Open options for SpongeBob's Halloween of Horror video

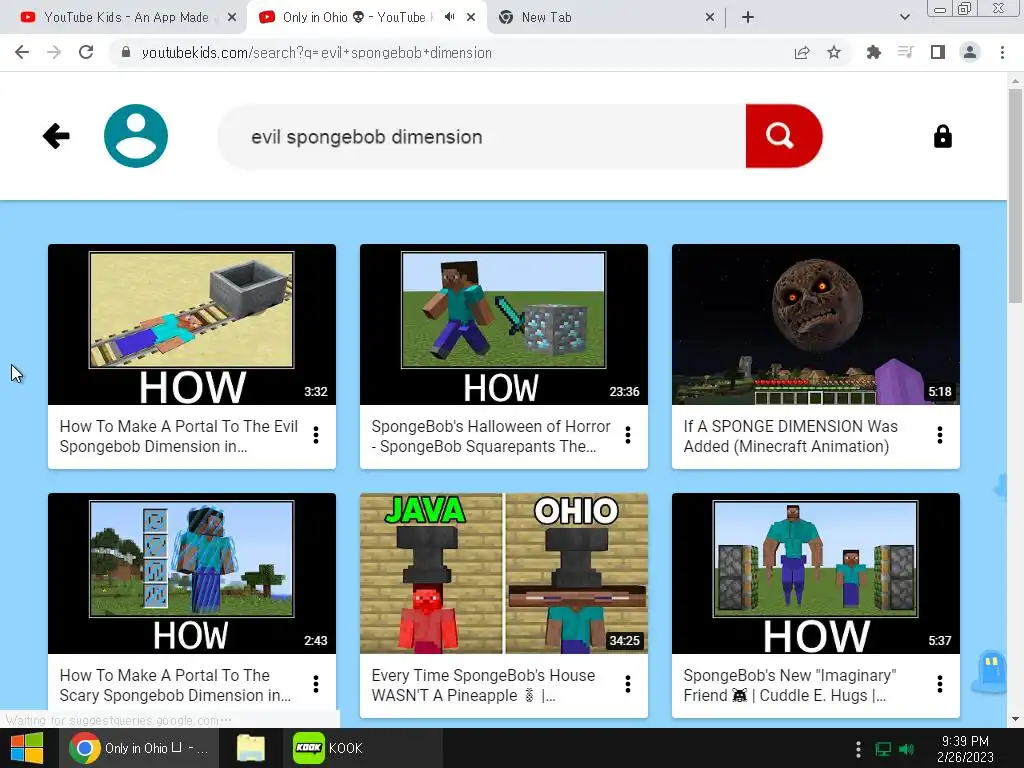click(x=628, y=436)
